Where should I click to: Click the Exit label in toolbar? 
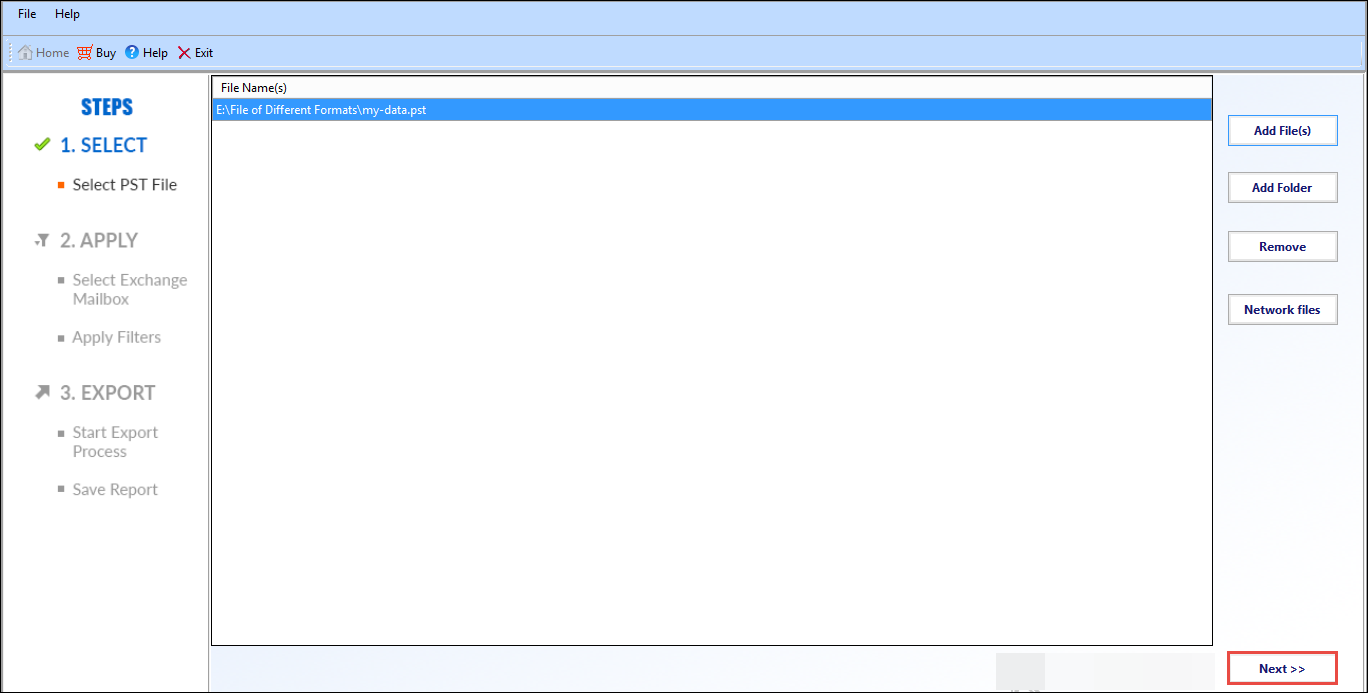204,53
